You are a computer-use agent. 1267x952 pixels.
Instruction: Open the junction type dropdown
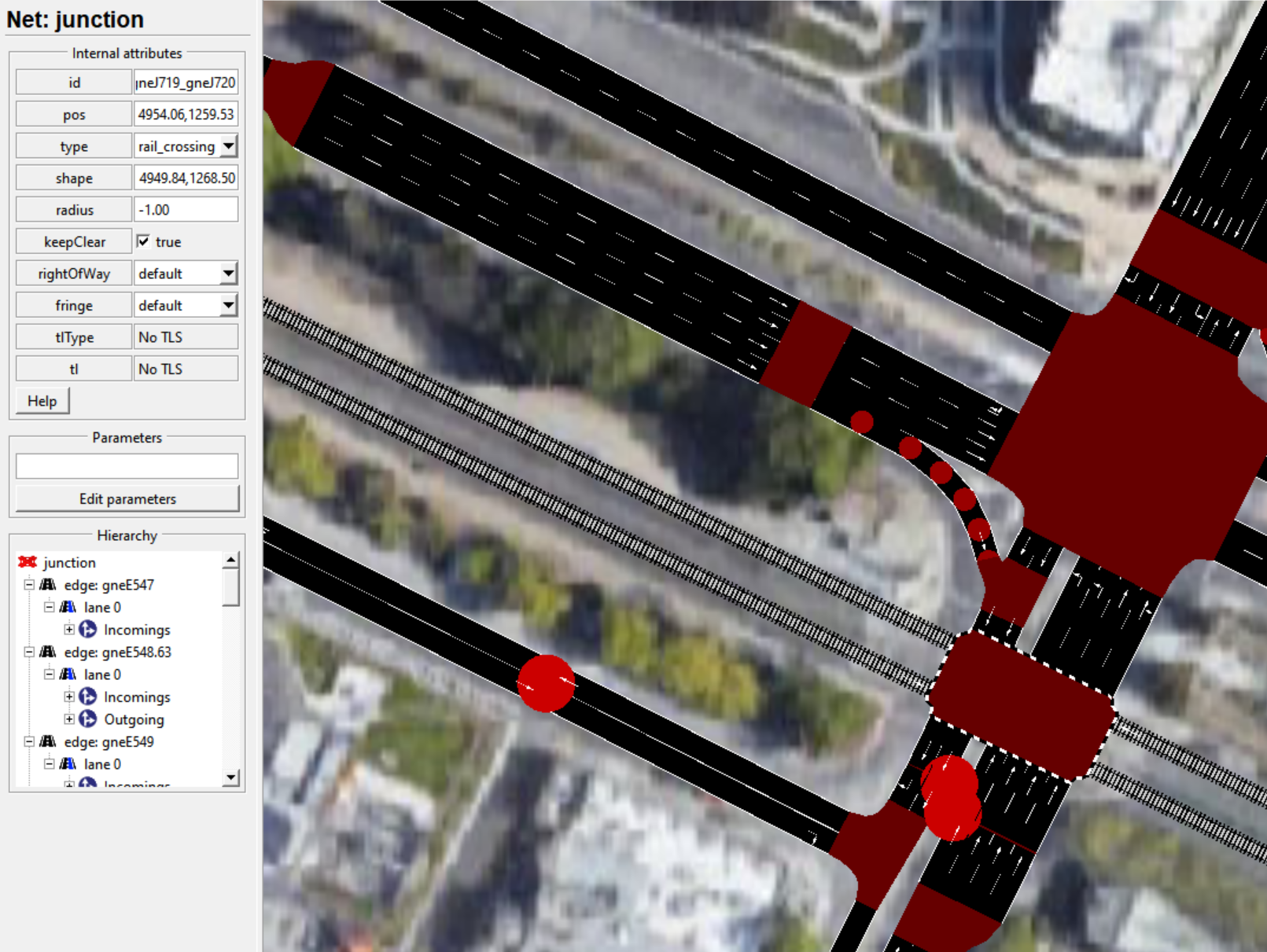click(x=228, y=146)
